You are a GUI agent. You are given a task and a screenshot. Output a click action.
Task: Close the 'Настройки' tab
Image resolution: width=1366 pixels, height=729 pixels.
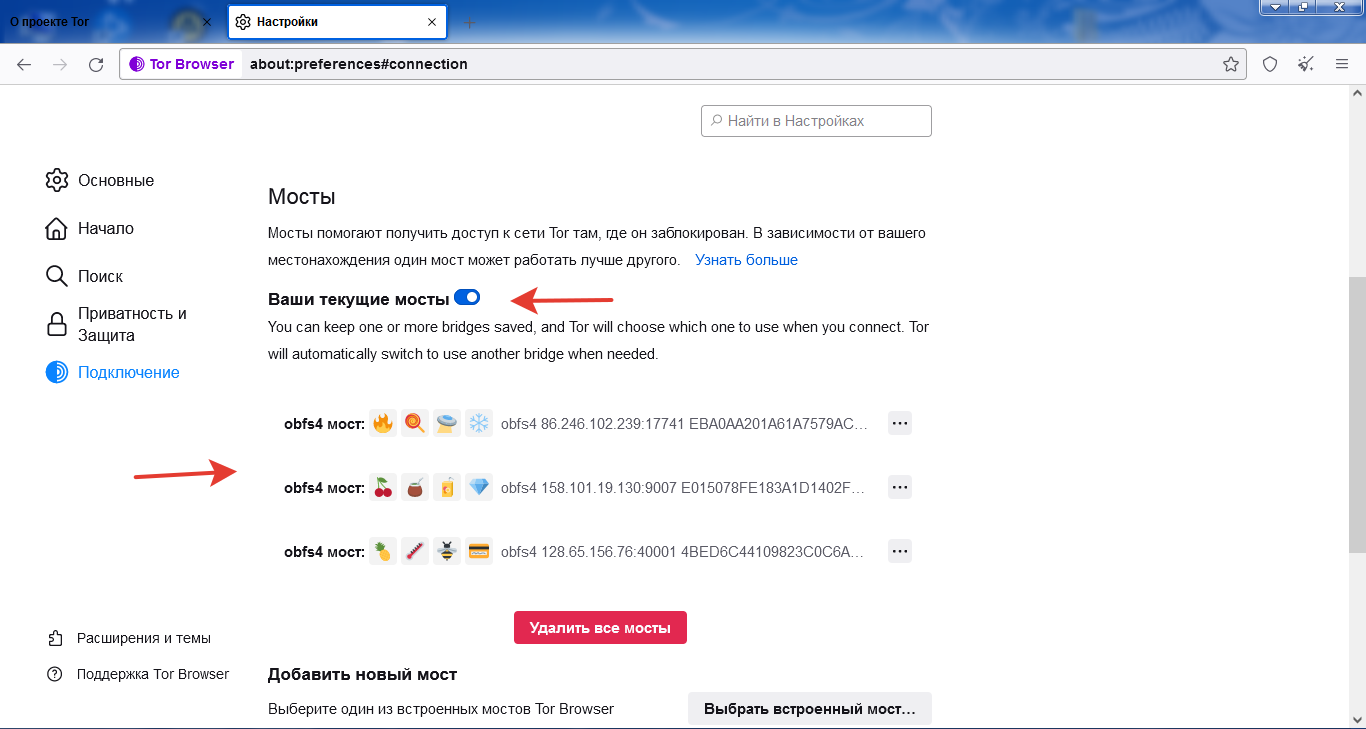point(432,21)
